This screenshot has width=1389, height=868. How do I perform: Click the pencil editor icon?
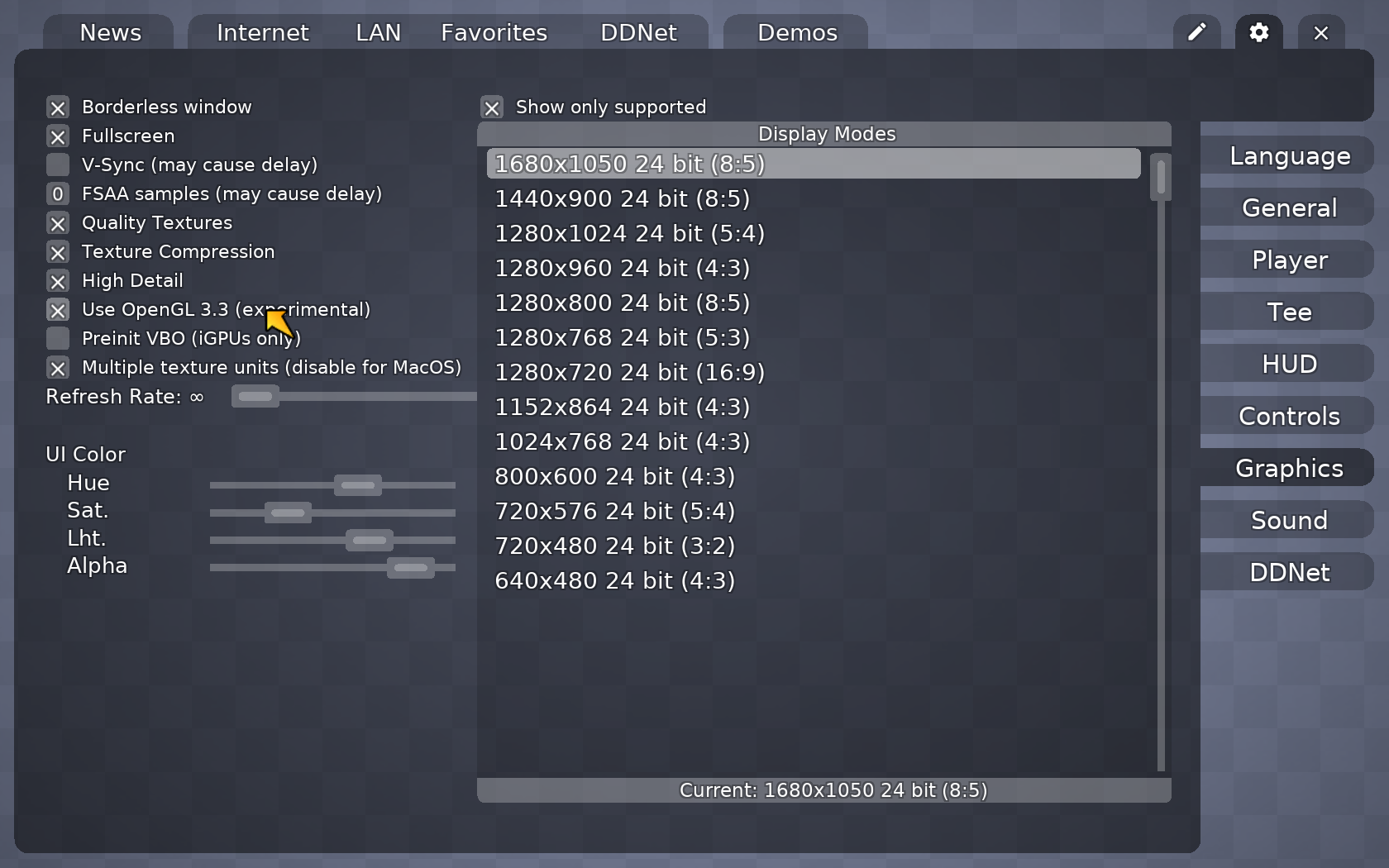(x=1196, y=32)
